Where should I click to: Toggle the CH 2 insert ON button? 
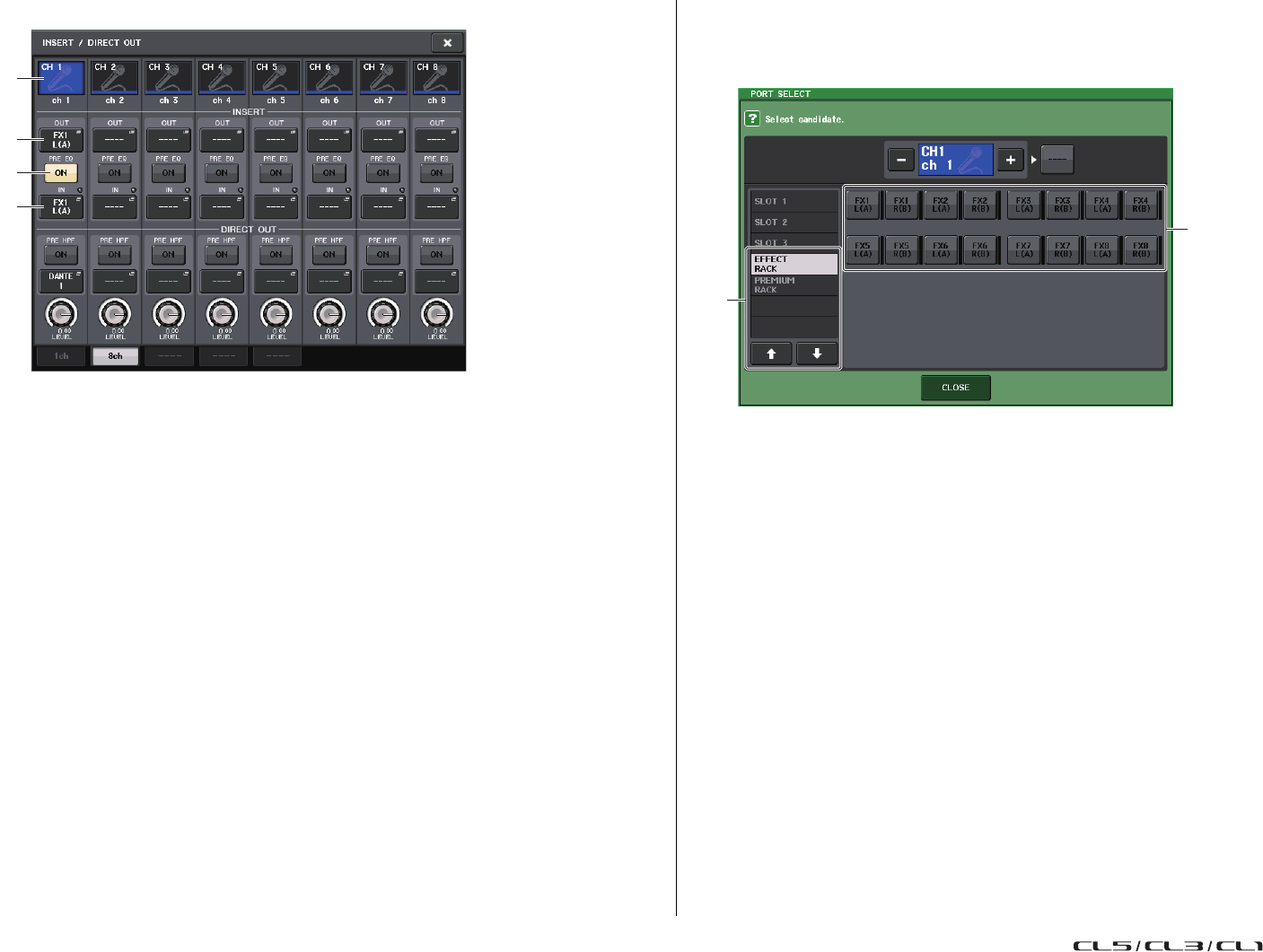[x=115, y=172]
